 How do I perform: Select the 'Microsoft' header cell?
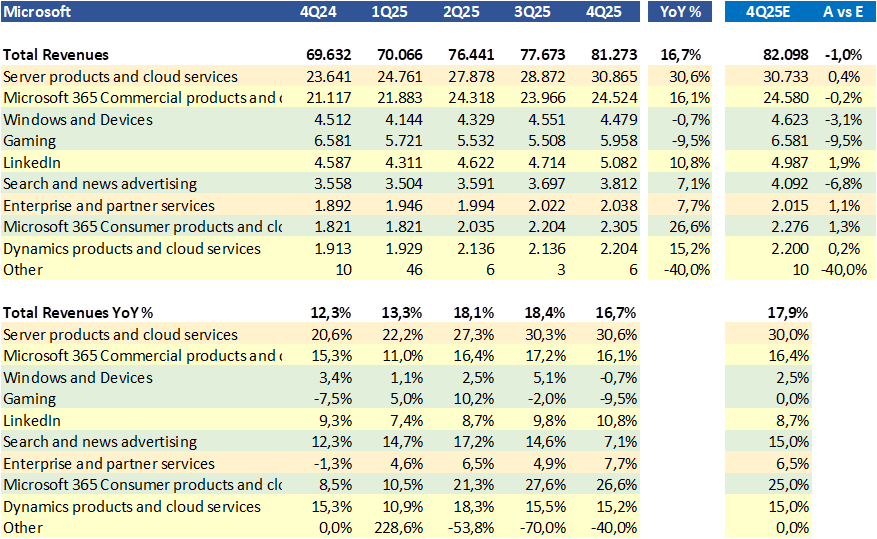click(37, 12)
